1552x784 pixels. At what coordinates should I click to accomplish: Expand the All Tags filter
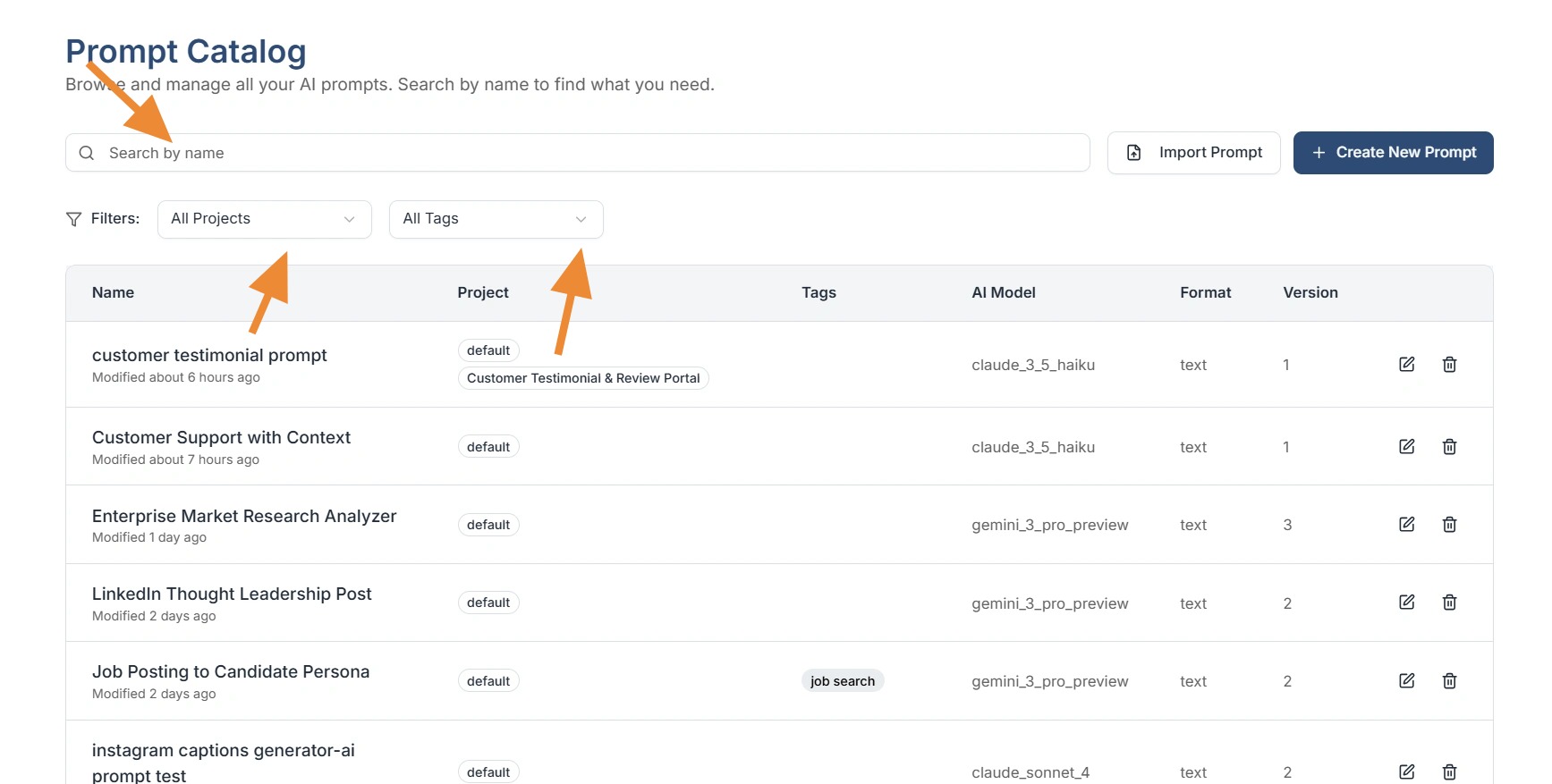coord(496,219)
